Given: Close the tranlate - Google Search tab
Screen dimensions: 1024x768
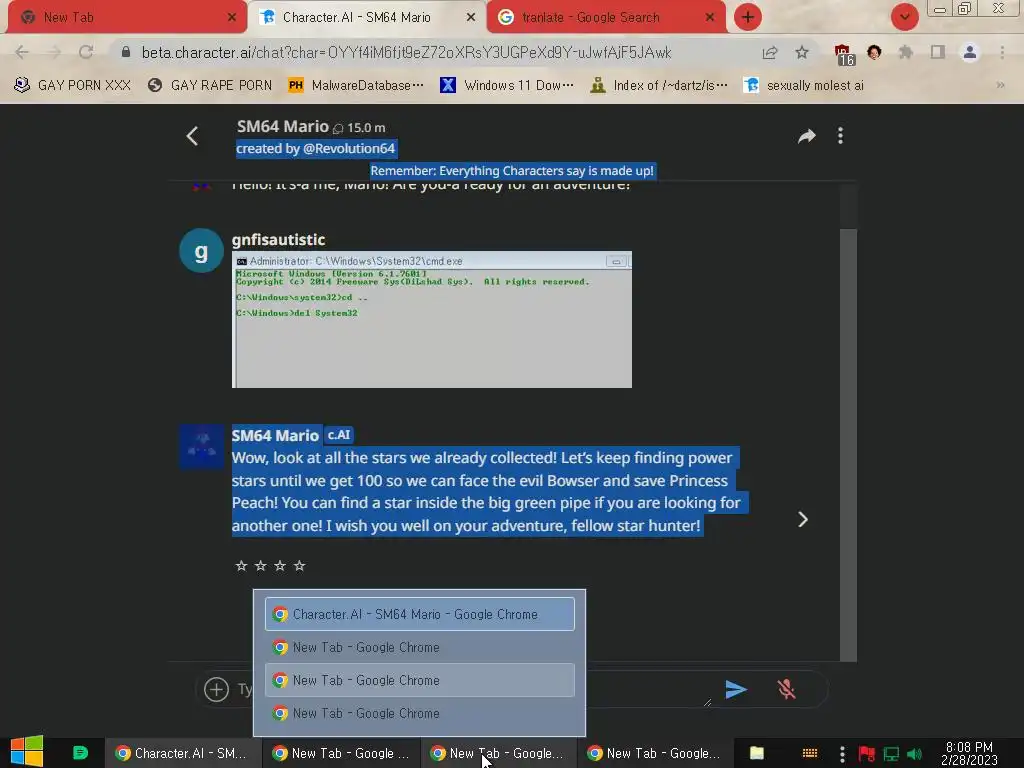Looking at the screenshot, I should 709,18.
